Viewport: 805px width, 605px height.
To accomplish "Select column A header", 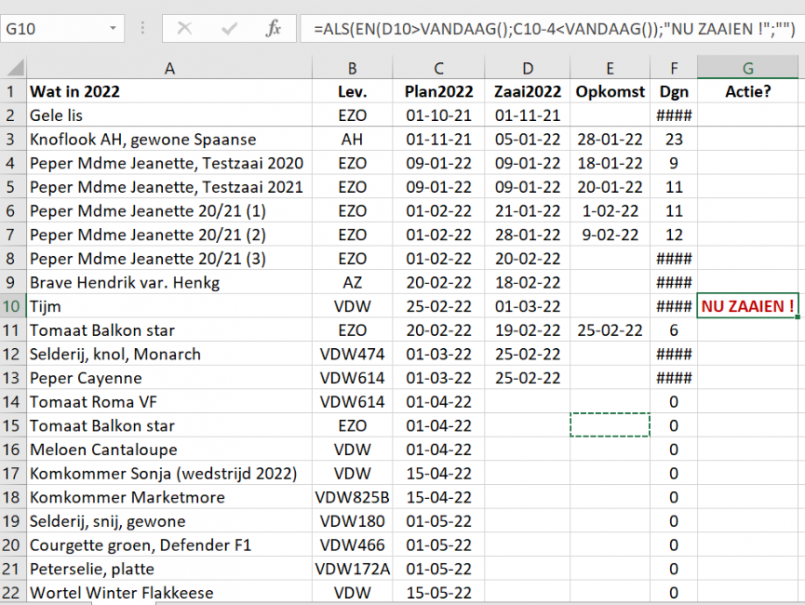I will (x=169, y=68).
